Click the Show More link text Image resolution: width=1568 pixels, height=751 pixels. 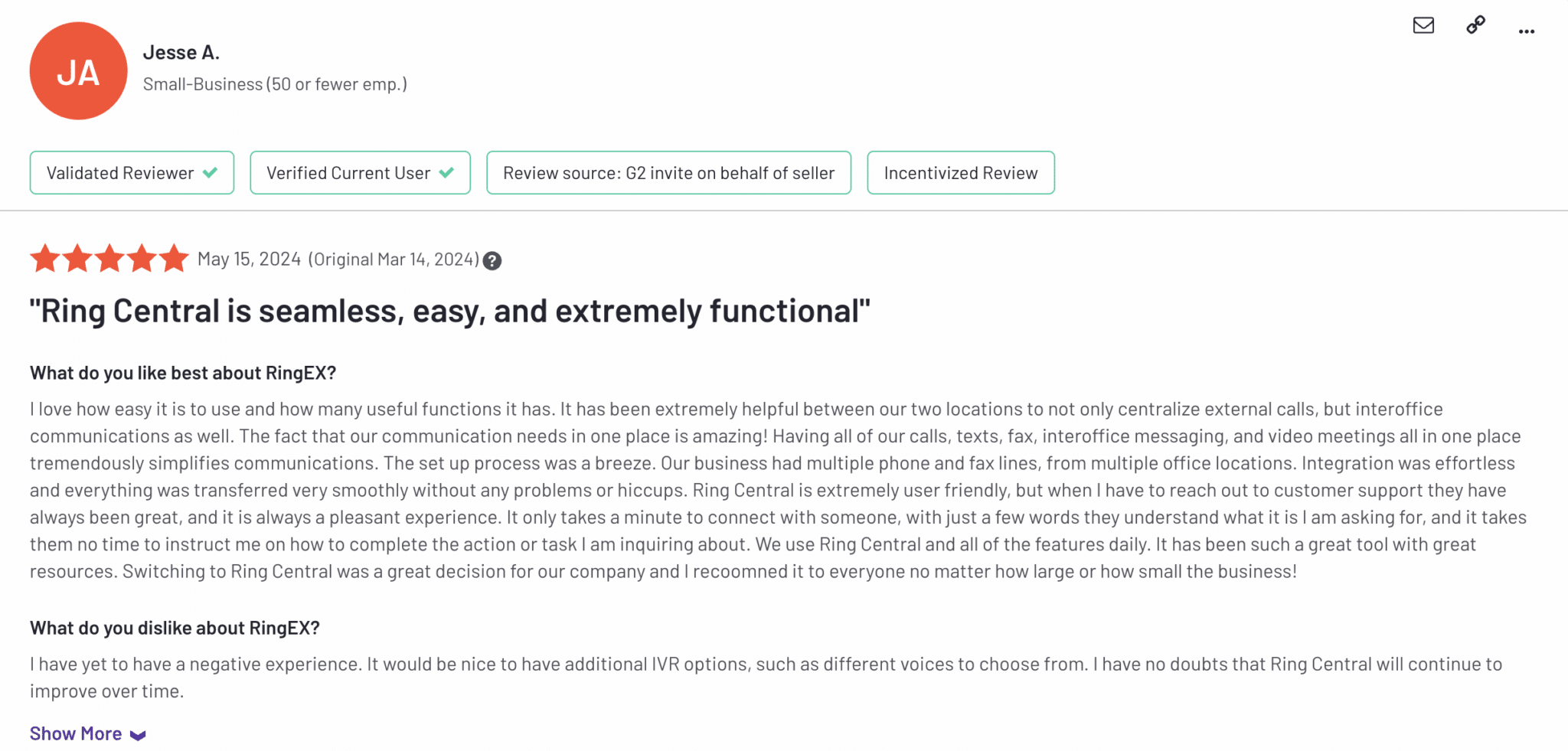click(76, 733)
